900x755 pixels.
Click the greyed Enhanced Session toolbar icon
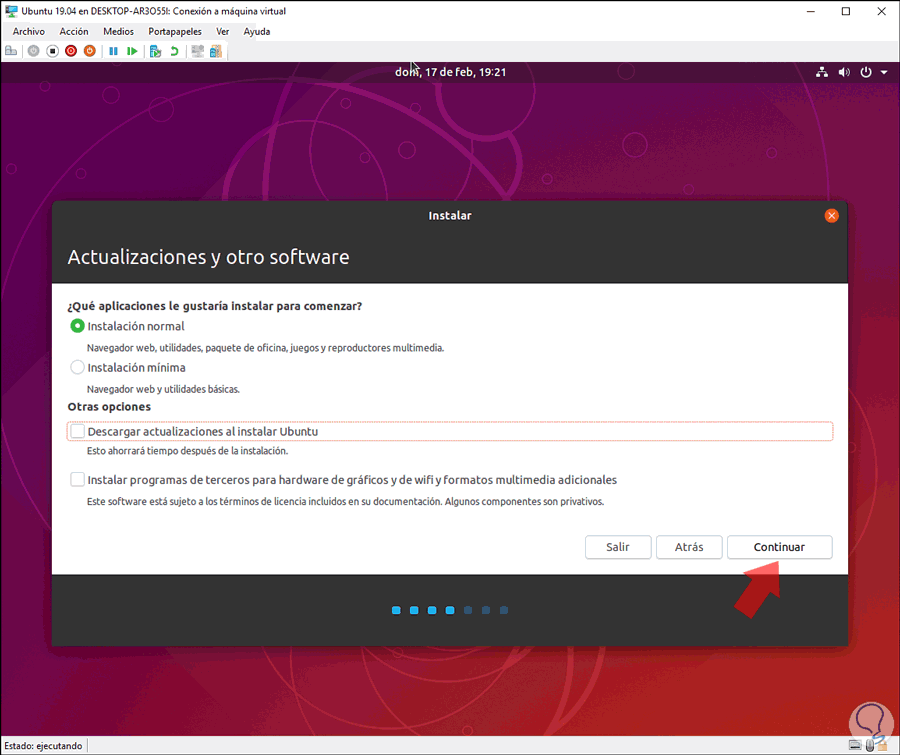(197, 51)
